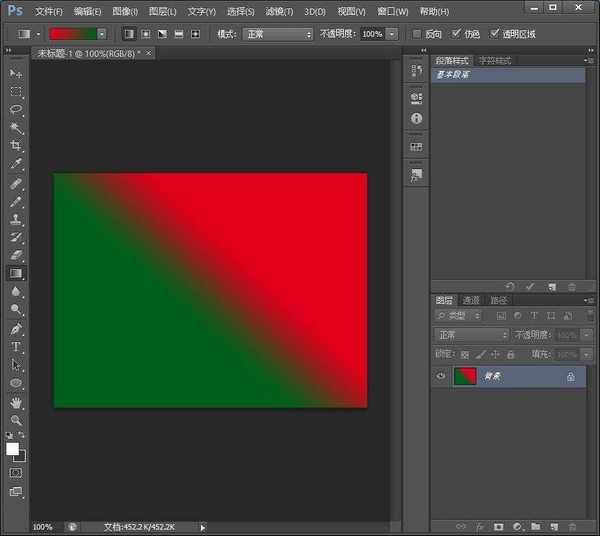The image size is (600, 536).
Task: Select the Move tool
Action: click(x=16, y=74)
